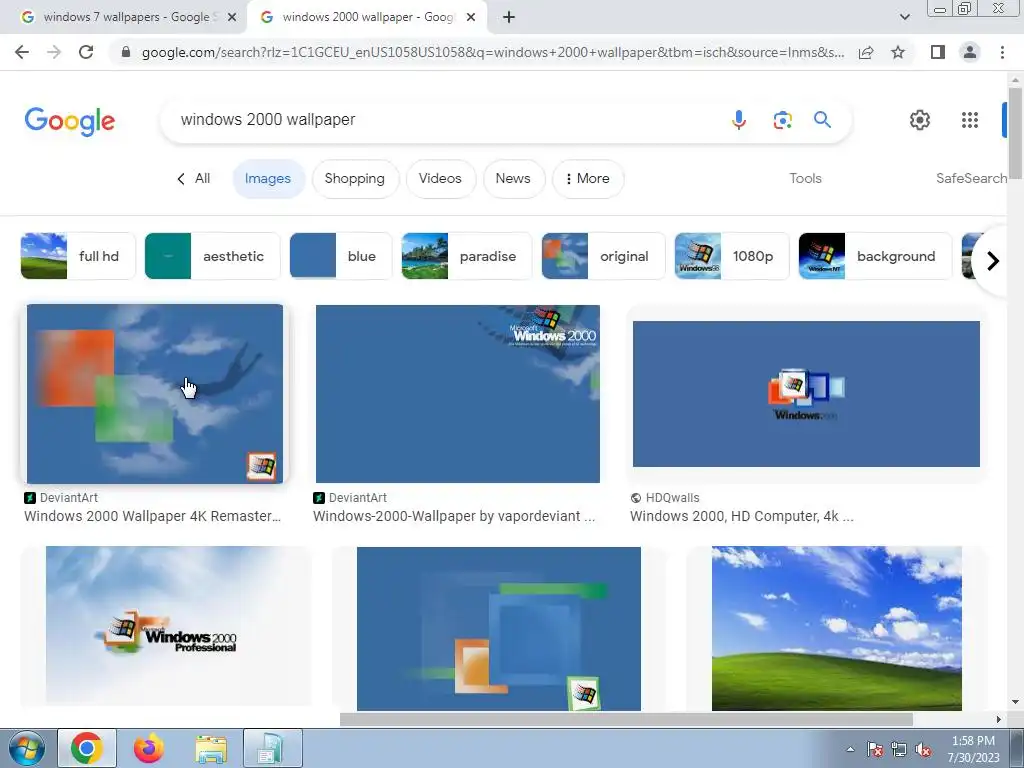Image resolution: width=1024 pixels, height=768 pixels.
Task: Open Windows 2000 Wallpaper 4K Remaster thumbnail
Action: tap(155, 394)
